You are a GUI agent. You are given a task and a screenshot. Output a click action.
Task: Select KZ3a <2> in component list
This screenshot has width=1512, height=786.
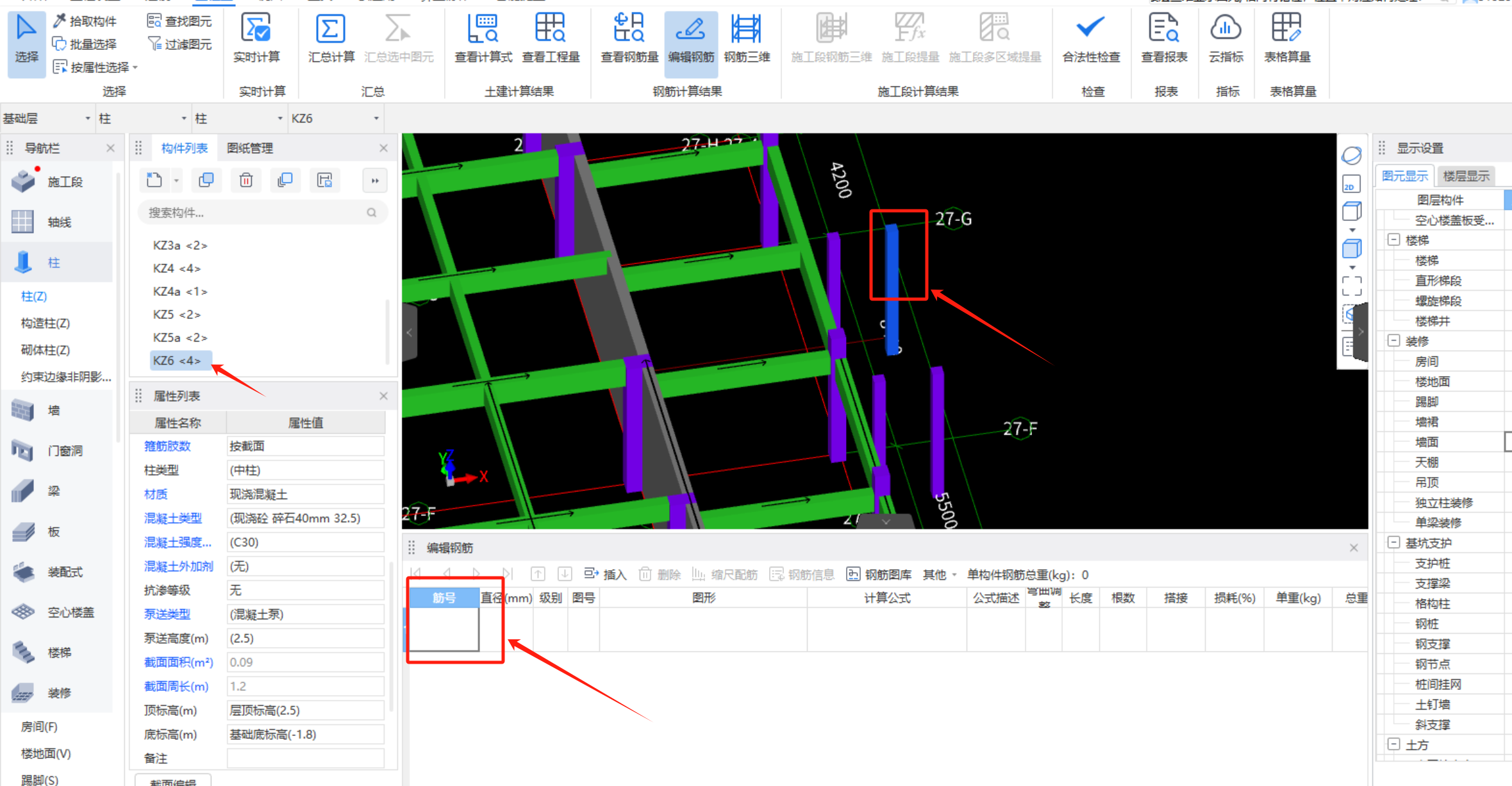tap(179, 245)
